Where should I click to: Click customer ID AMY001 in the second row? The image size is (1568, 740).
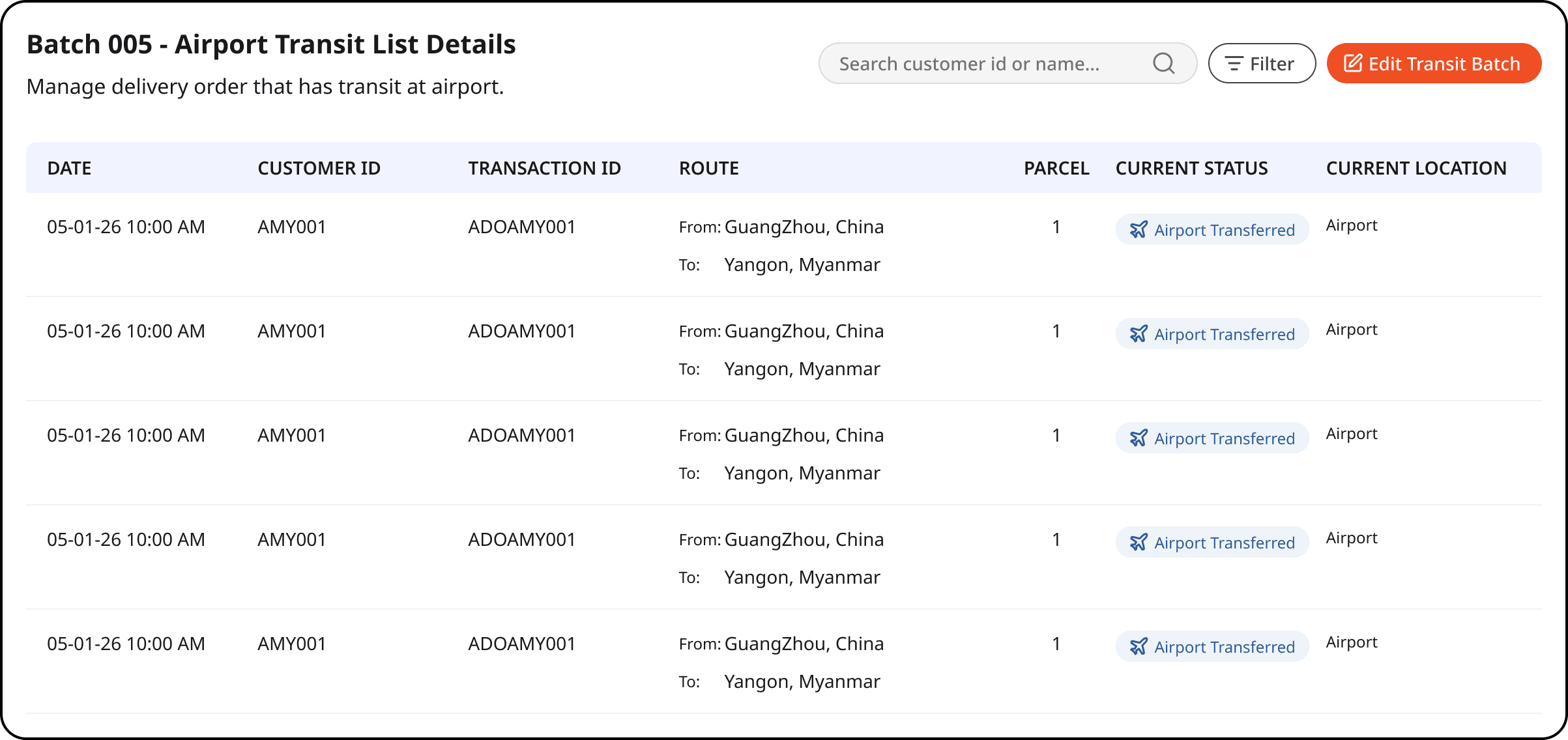tap(291, 331)
